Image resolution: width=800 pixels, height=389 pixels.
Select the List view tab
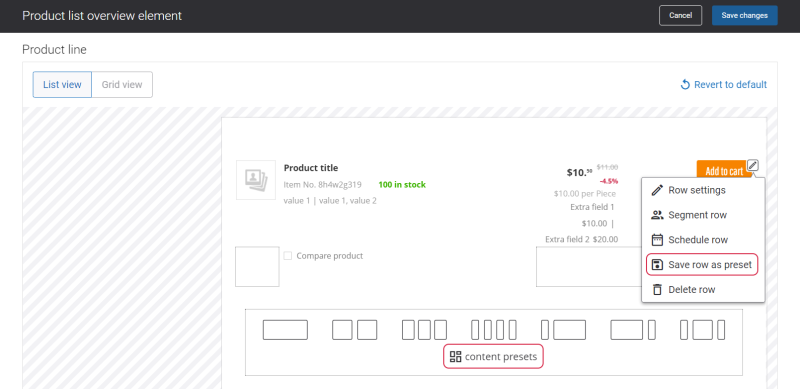tap(62, 85)
